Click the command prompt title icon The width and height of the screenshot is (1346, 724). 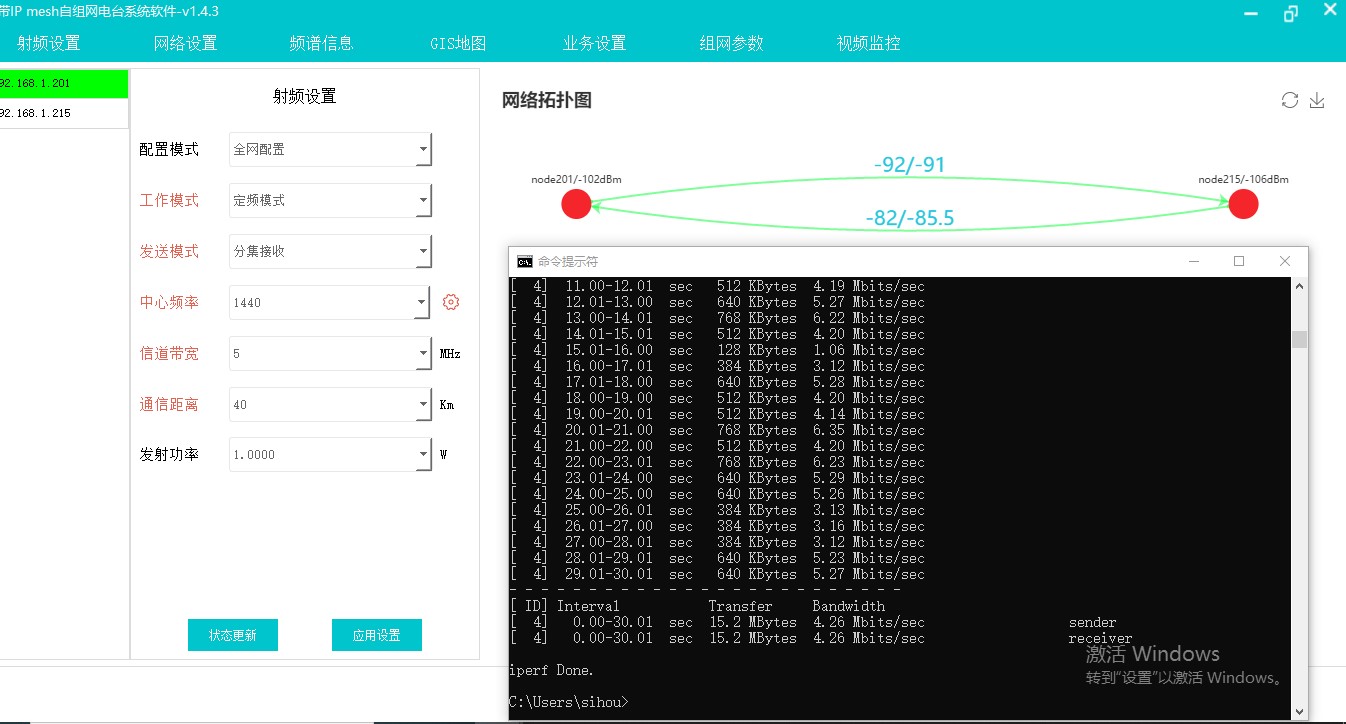click(x=524, y=261)
